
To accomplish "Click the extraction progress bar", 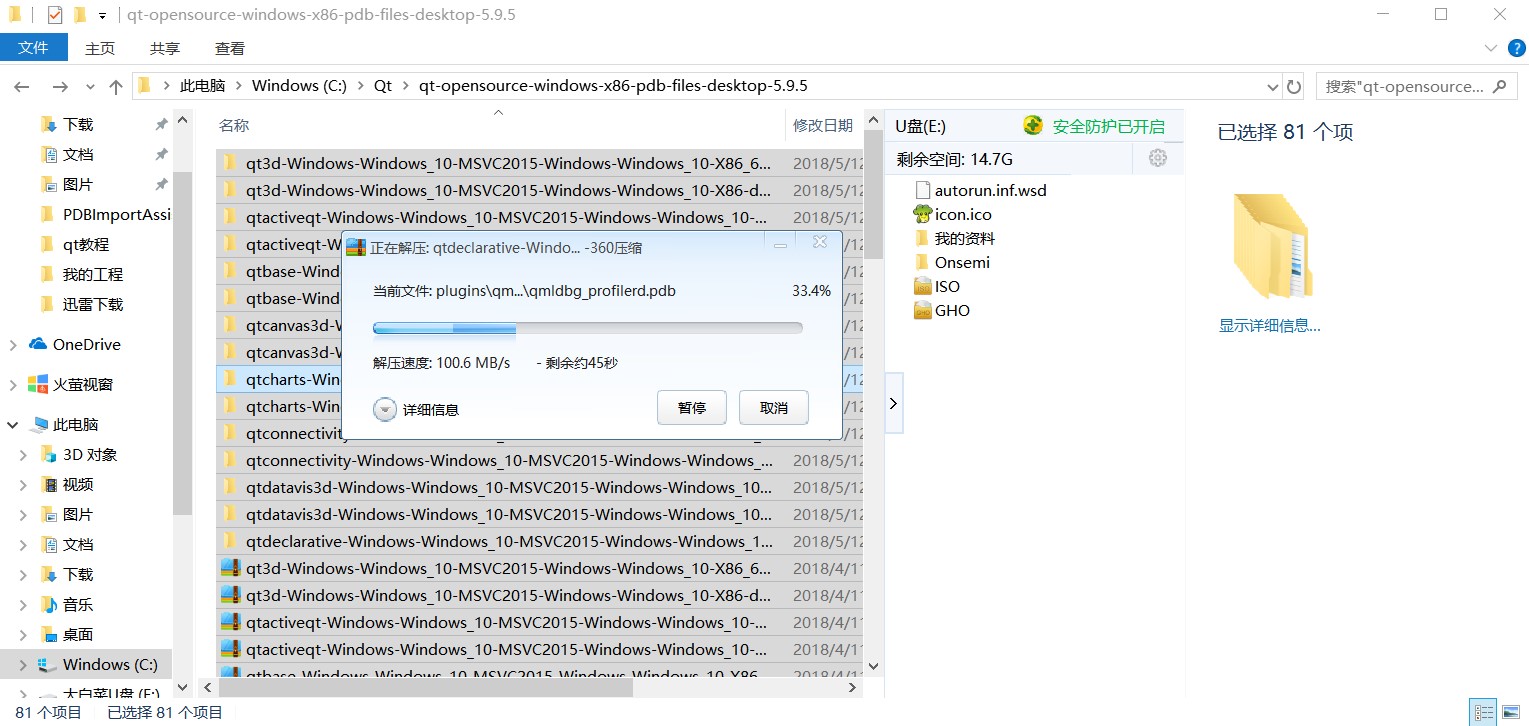I will click(587, 327).
